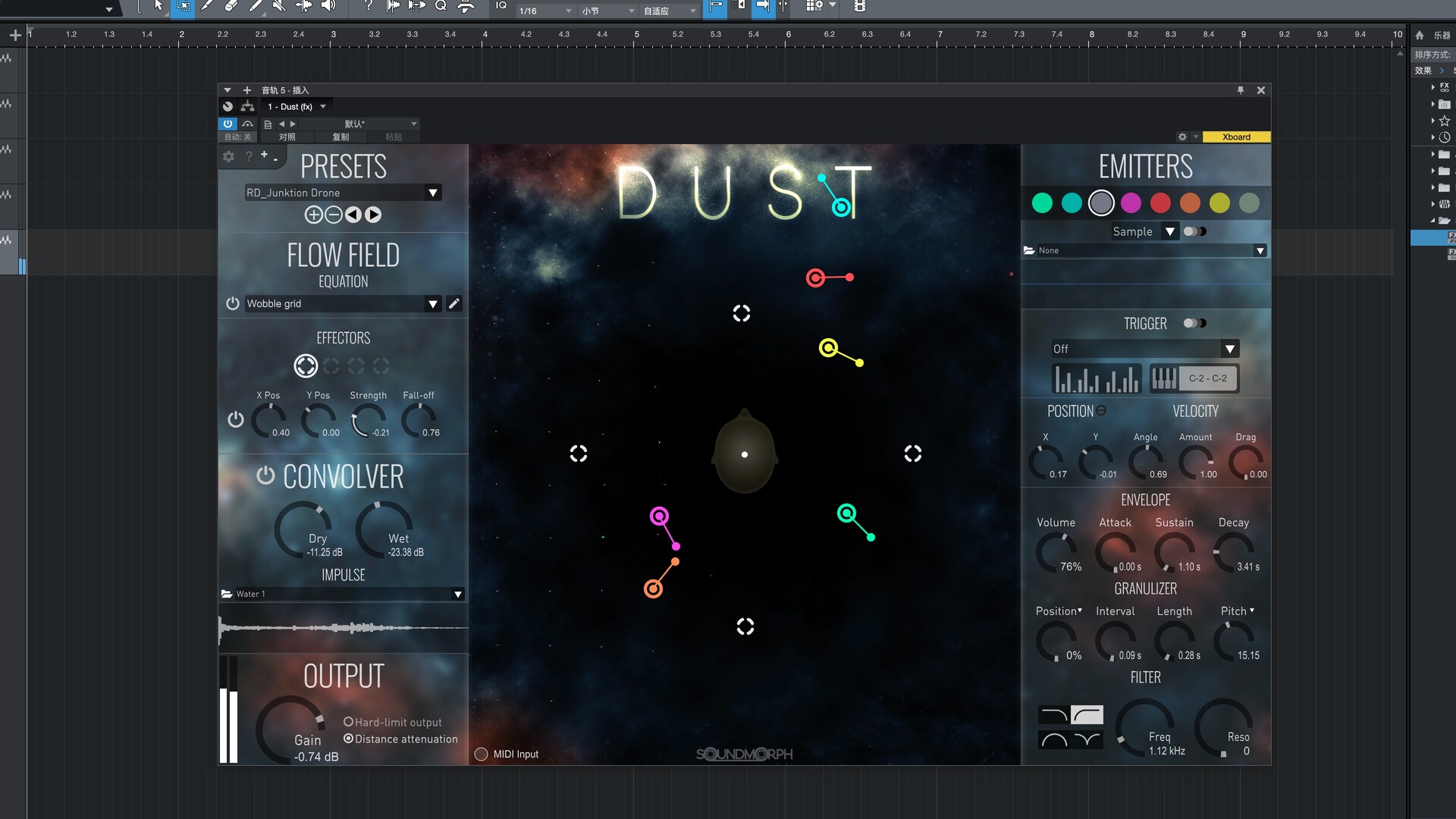This screenshot has width=1456, height=819.
Task: Click the Xboard button
Action: click(1236, 137)
